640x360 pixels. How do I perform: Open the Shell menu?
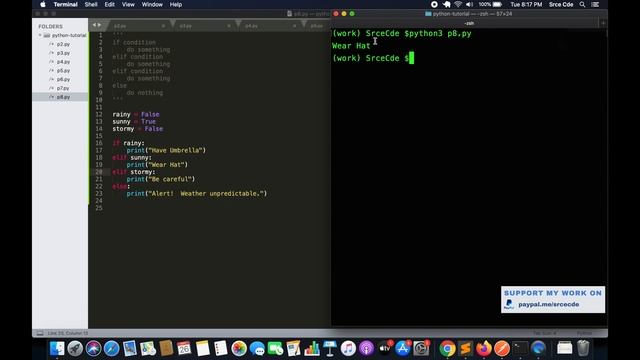coord(91,4)
